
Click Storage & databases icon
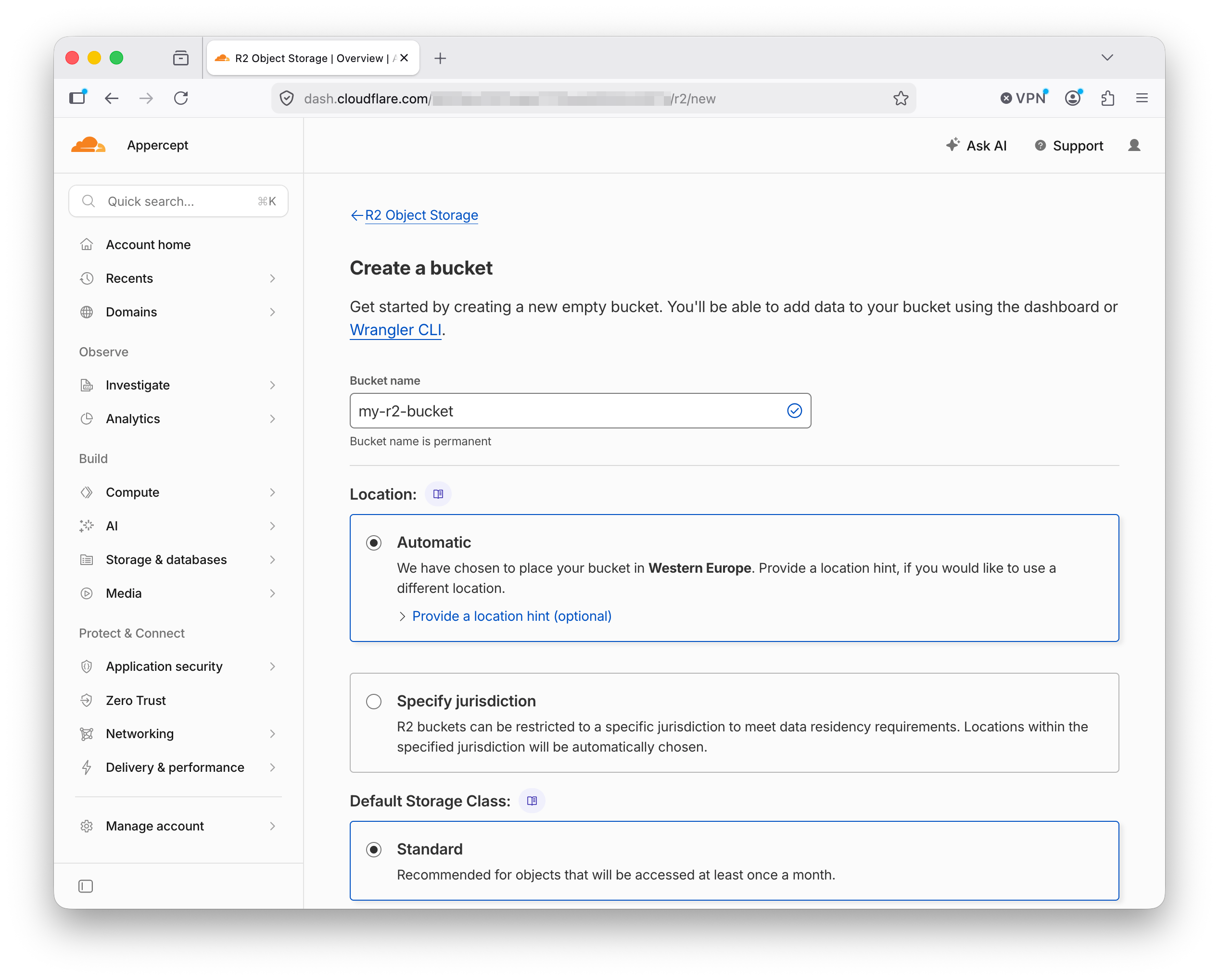point(87,560)
